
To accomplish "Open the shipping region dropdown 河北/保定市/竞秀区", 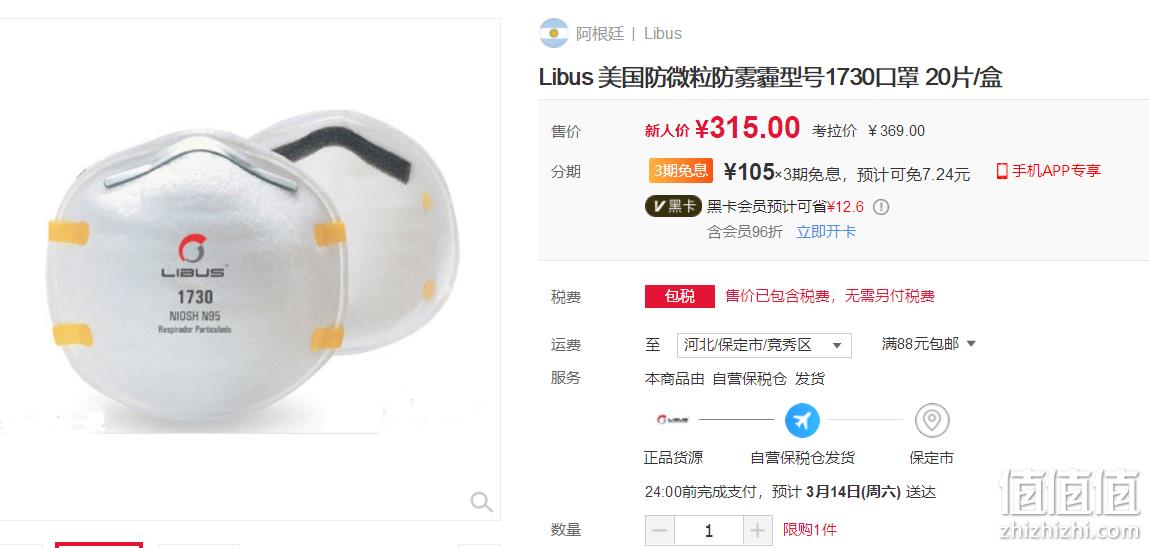I will [764, 345].
